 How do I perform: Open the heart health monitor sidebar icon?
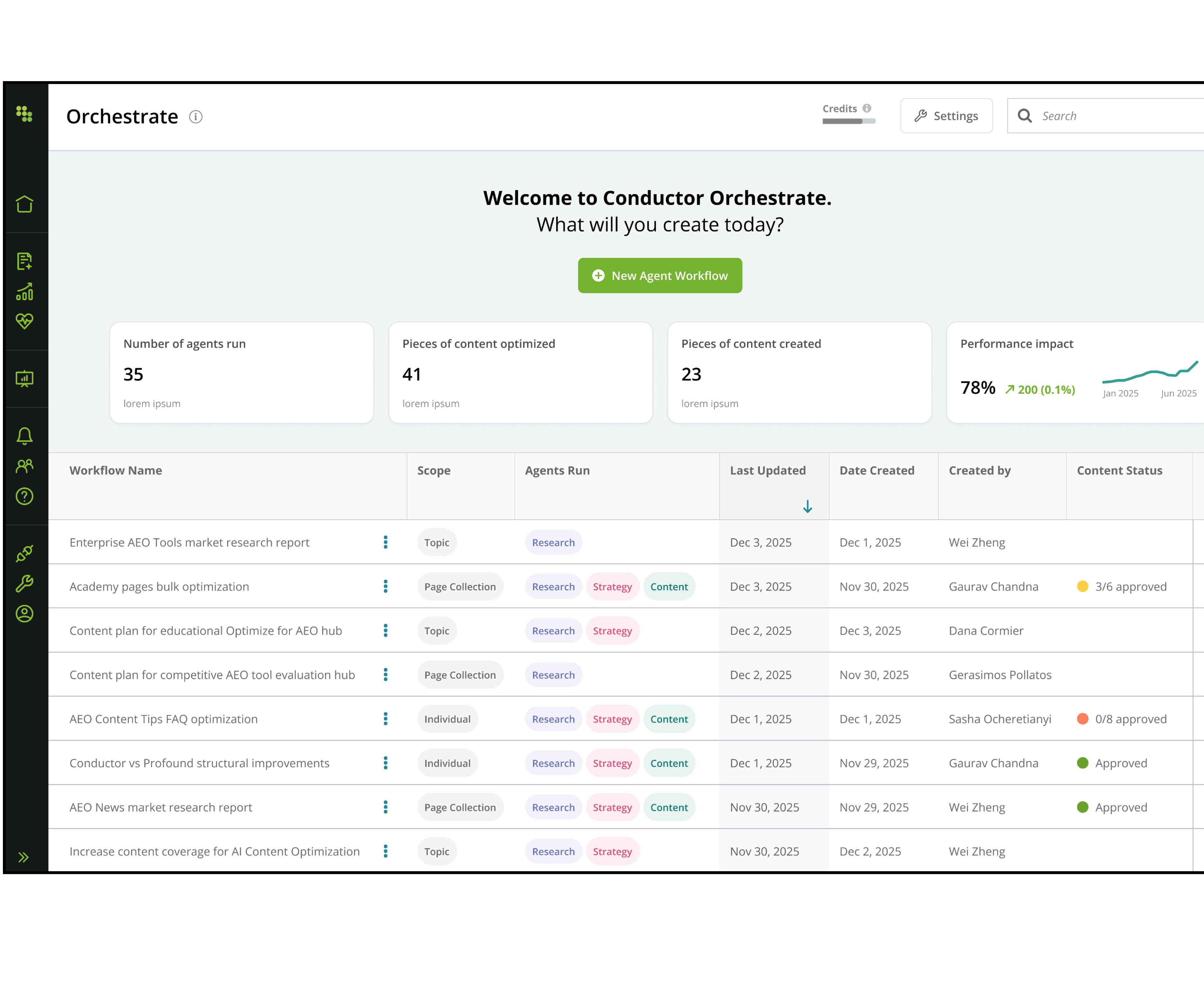click(x=24, y=321)
